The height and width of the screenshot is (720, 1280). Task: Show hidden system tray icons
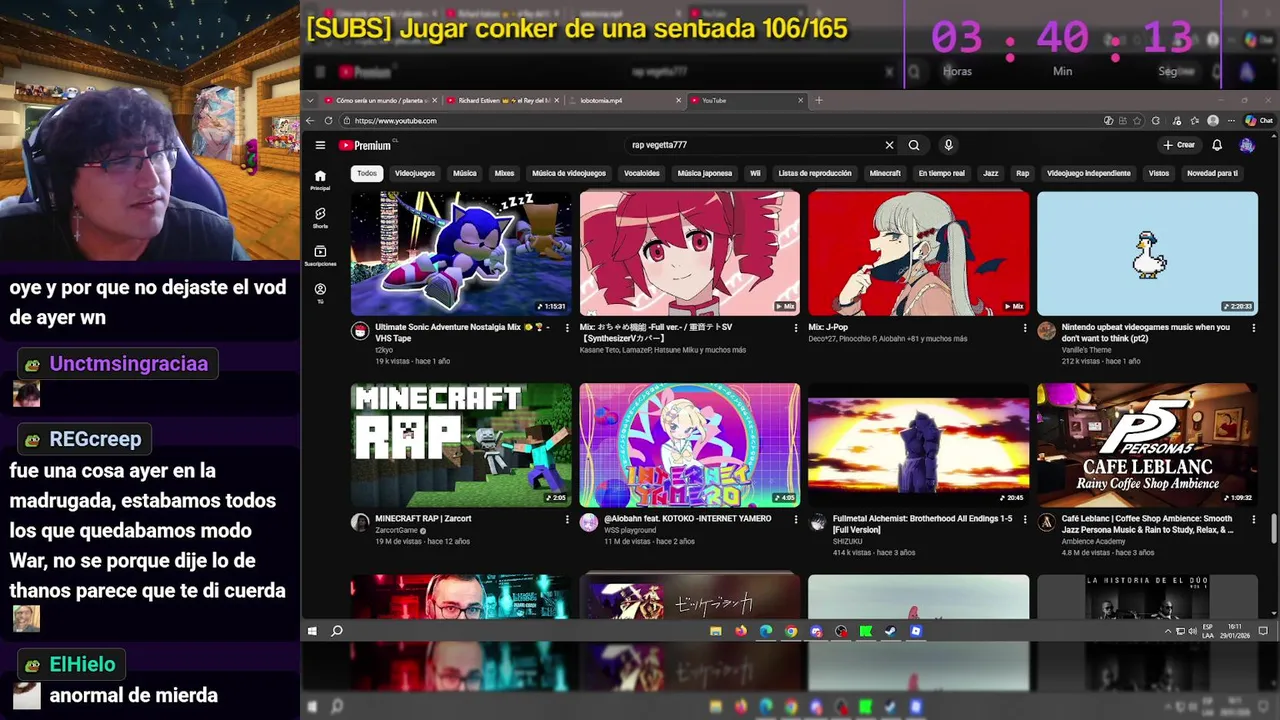point(1168,631)
